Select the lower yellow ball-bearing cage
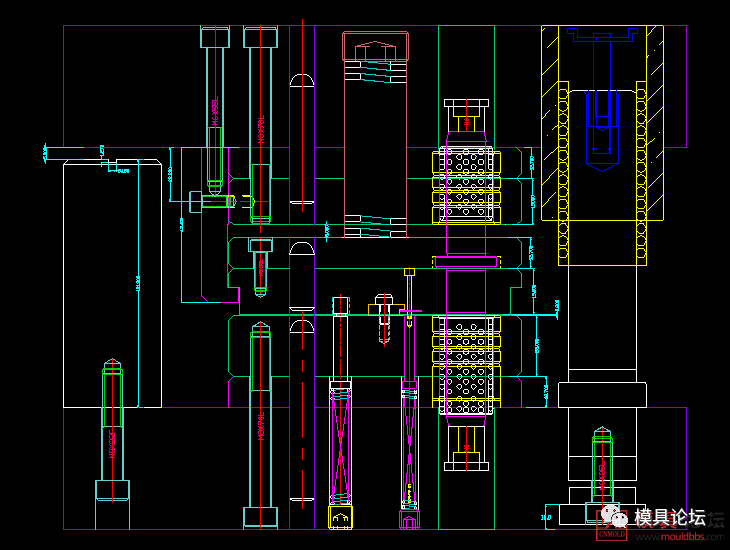This screenshot has width=730, height=550. [466, 364]
